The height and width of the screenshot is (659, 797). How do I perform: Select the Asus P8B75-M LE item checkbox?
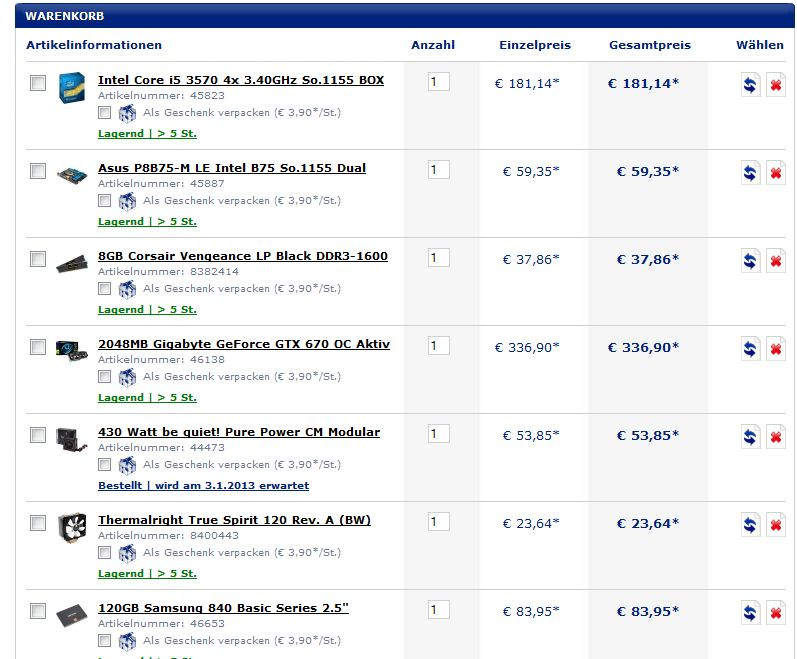pos(38,171)
